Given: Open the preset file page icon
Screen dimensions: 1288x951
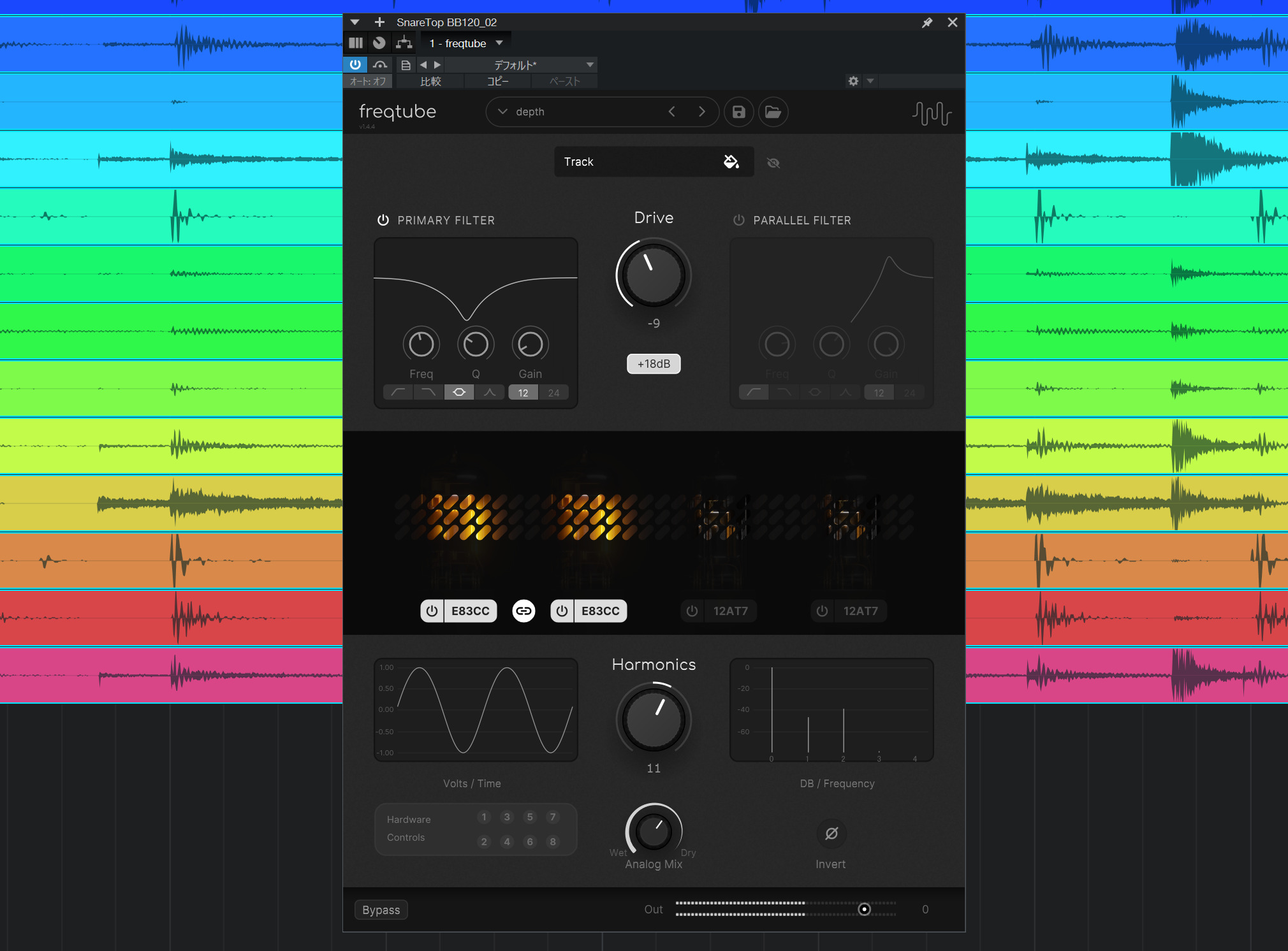Looking at the screenshot, I should 406,65.
